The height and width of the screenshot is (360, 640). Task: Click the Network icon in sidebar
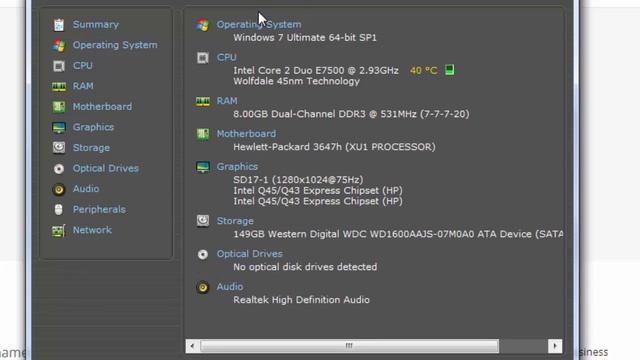tap(58, 231)
